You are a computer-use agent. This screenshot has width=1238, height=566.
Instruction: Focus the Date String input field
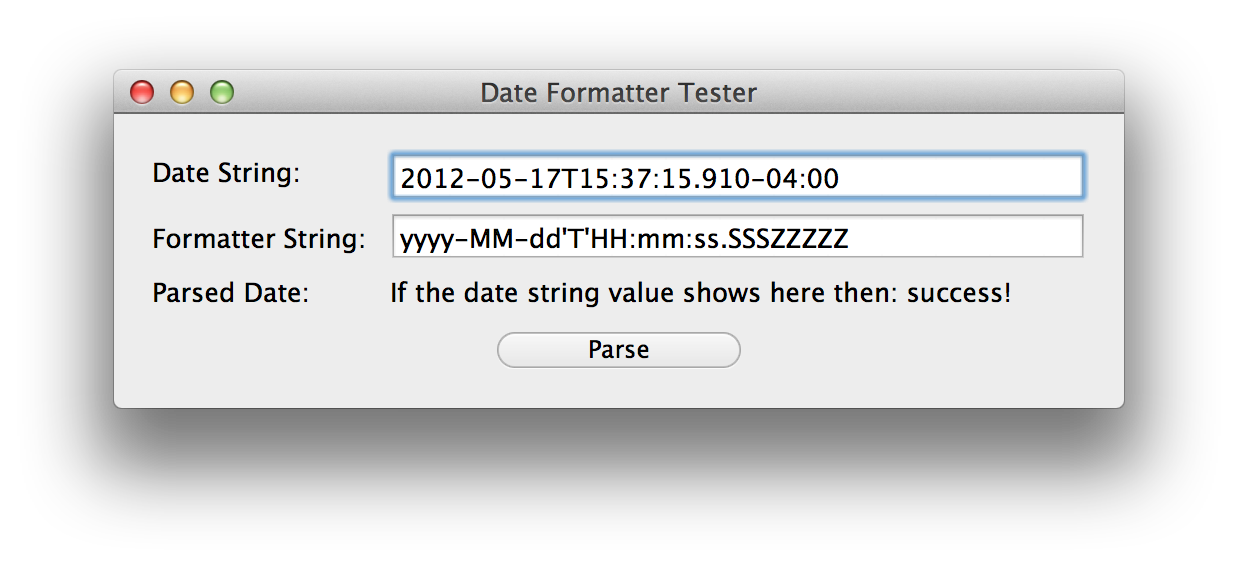click(x=736, y=178)
